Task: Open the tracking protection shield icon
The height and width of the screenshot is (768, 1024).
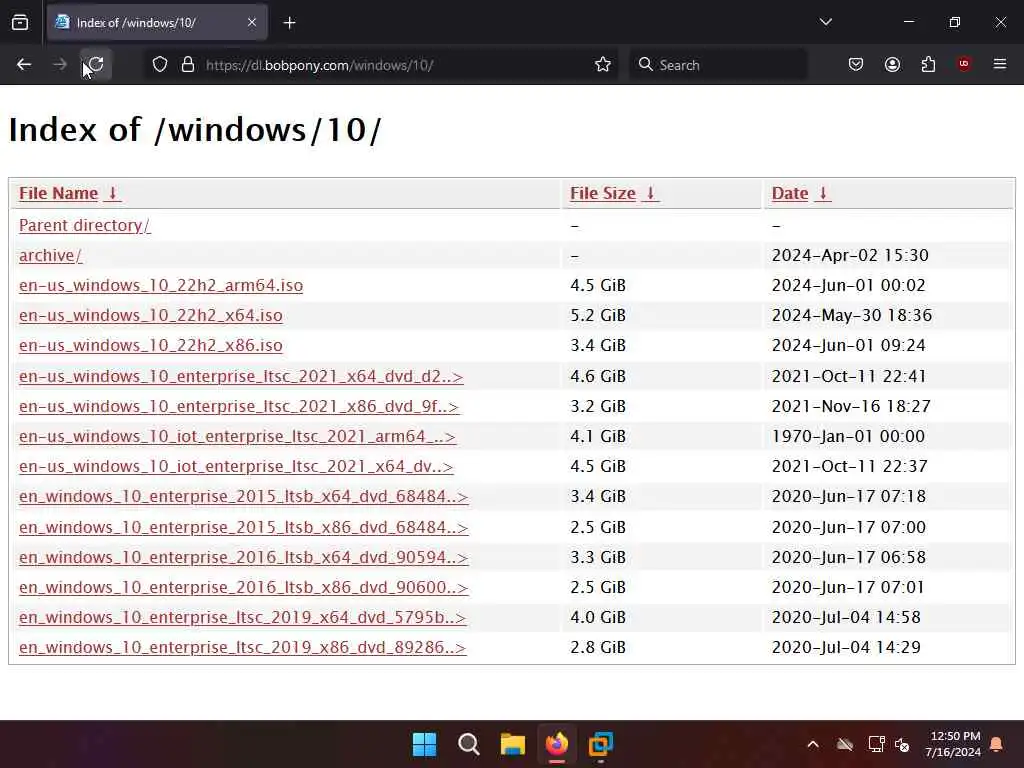Action: 160,65
